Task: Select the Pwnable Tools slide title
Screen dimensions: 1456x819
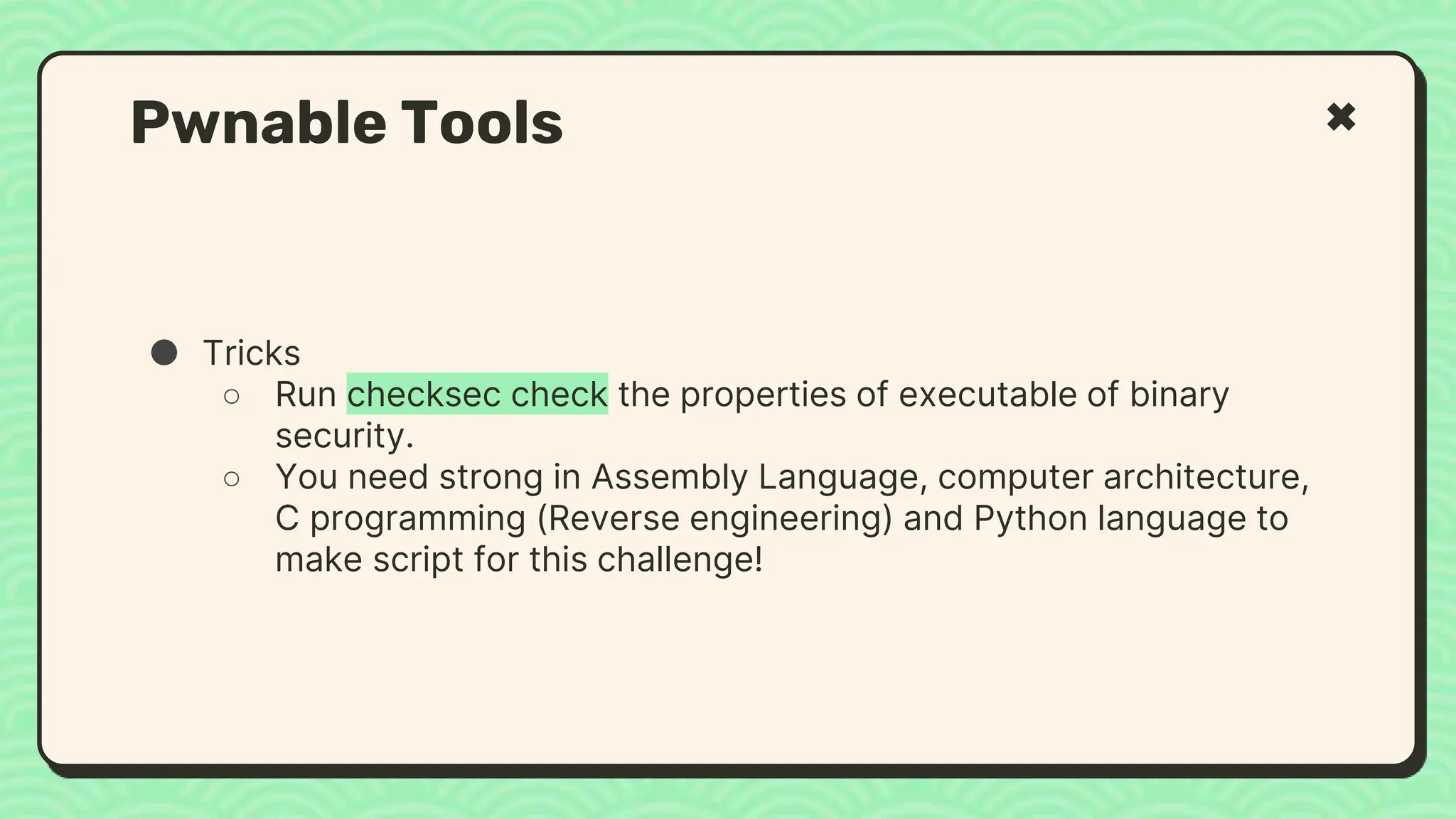Action: (347, 123)
